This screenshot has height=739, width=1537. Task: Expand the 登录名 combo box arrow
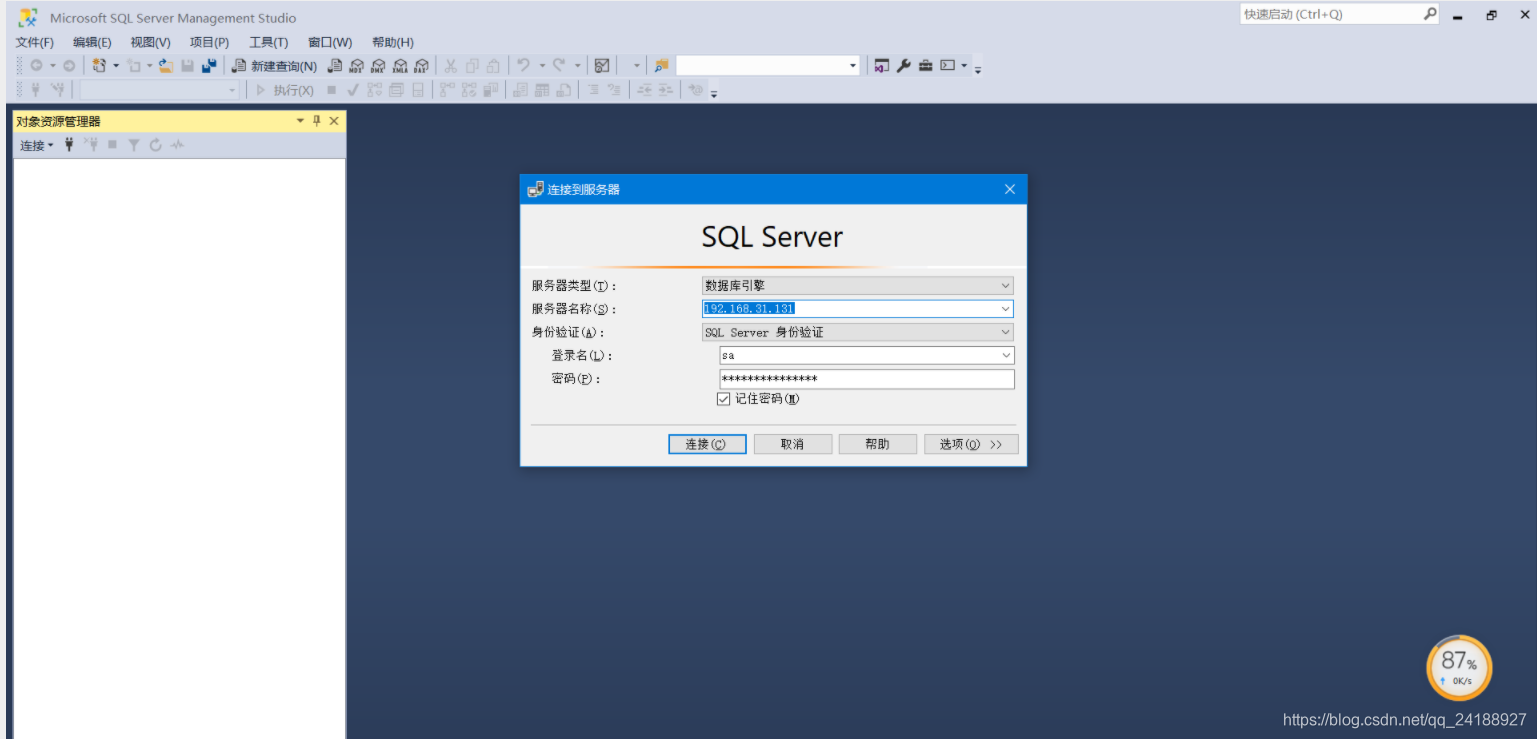pos(1006,355)
